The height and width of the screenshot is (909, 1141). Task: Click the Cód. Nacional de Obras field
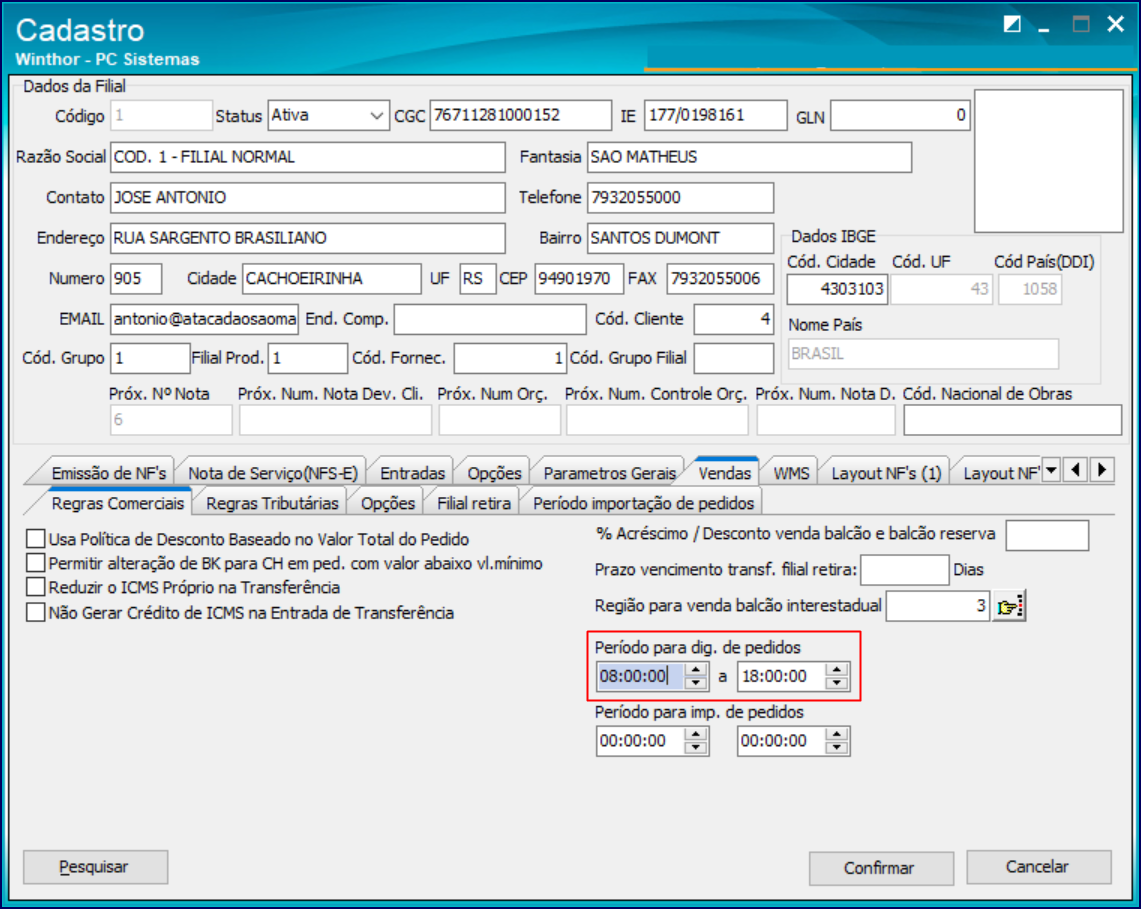click(1012, 420)
